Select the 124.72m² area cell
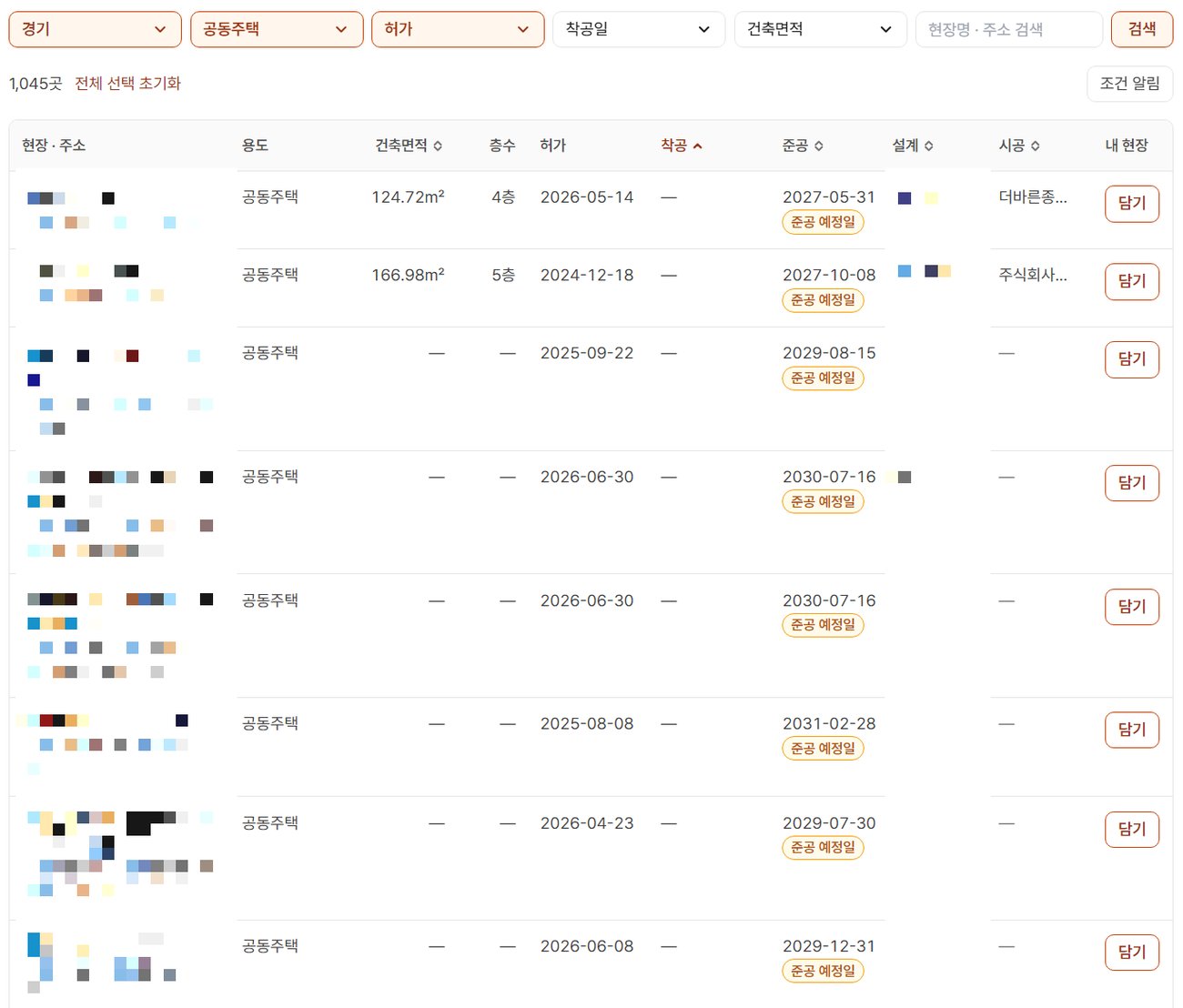Screen dimensions: 1183x1008 [408, 197]
